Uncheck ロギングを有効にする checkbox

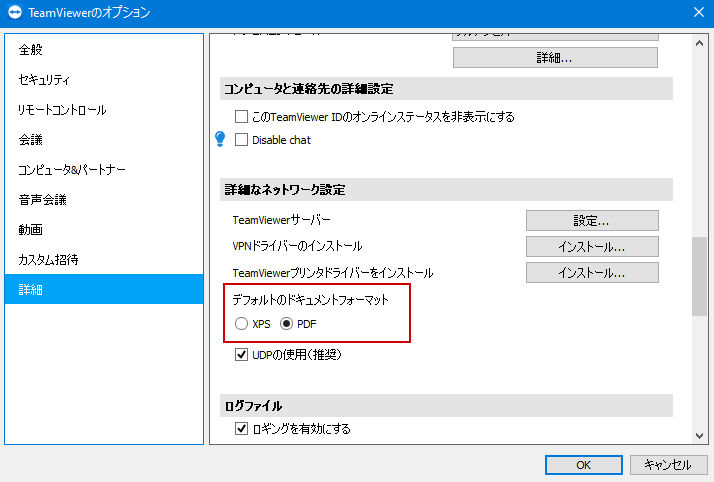coord(241,428)
